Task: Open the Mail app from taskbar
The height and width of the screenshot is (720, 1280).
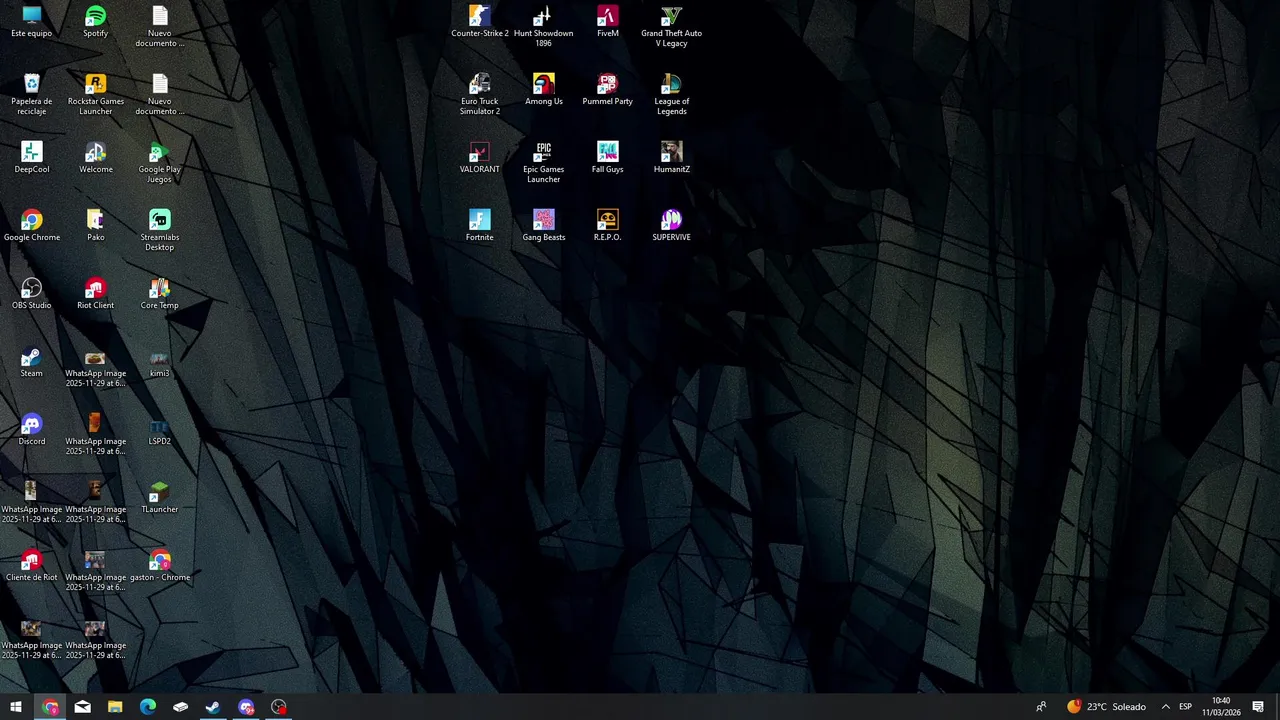Action: coord(83,707)
